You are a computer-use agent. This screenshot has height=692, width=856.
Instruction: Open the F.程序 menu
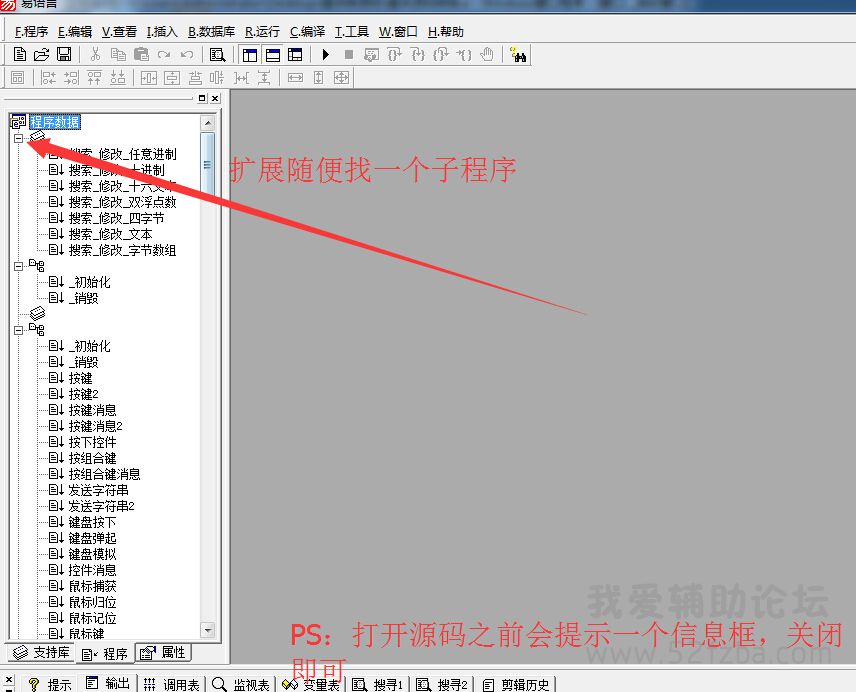[x=31, y=32]
